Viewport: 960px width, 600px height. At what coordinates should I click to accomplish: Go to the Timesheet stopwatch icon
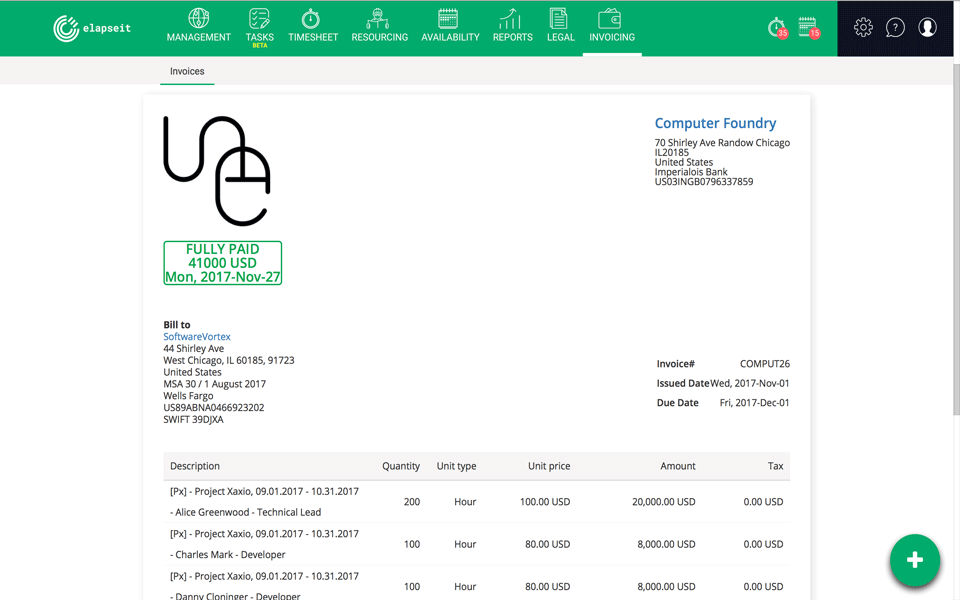point(311,19)
